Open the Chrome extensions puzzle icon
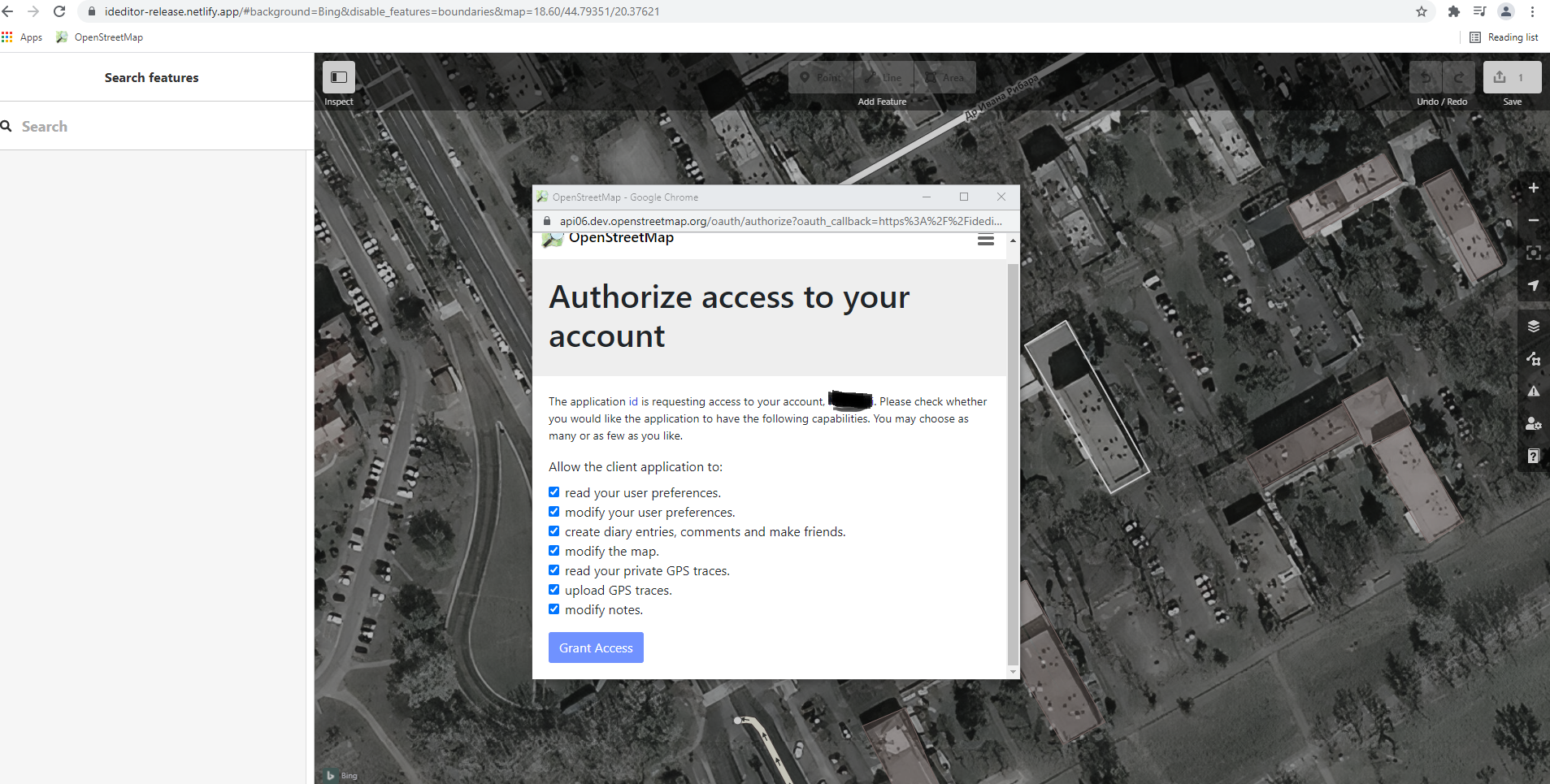Screen dimensions: 1550x784 tap(1454, 11)
